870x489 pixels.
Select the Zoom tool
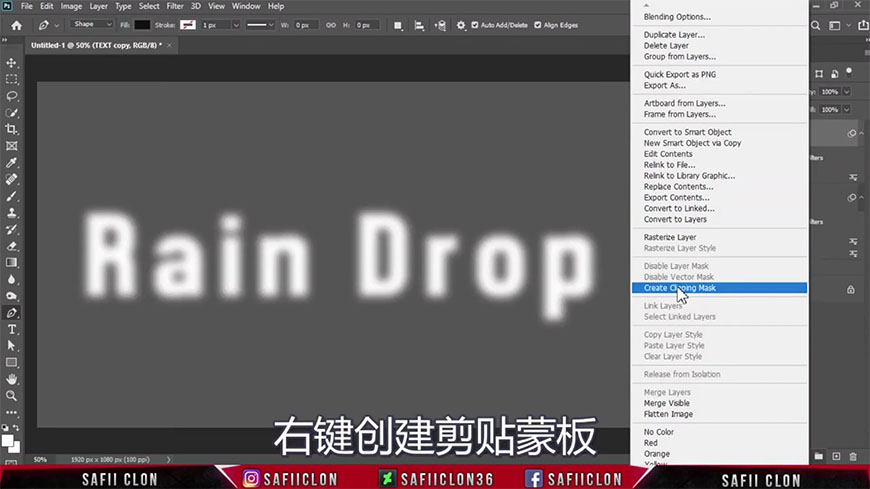tap(11, 396)
